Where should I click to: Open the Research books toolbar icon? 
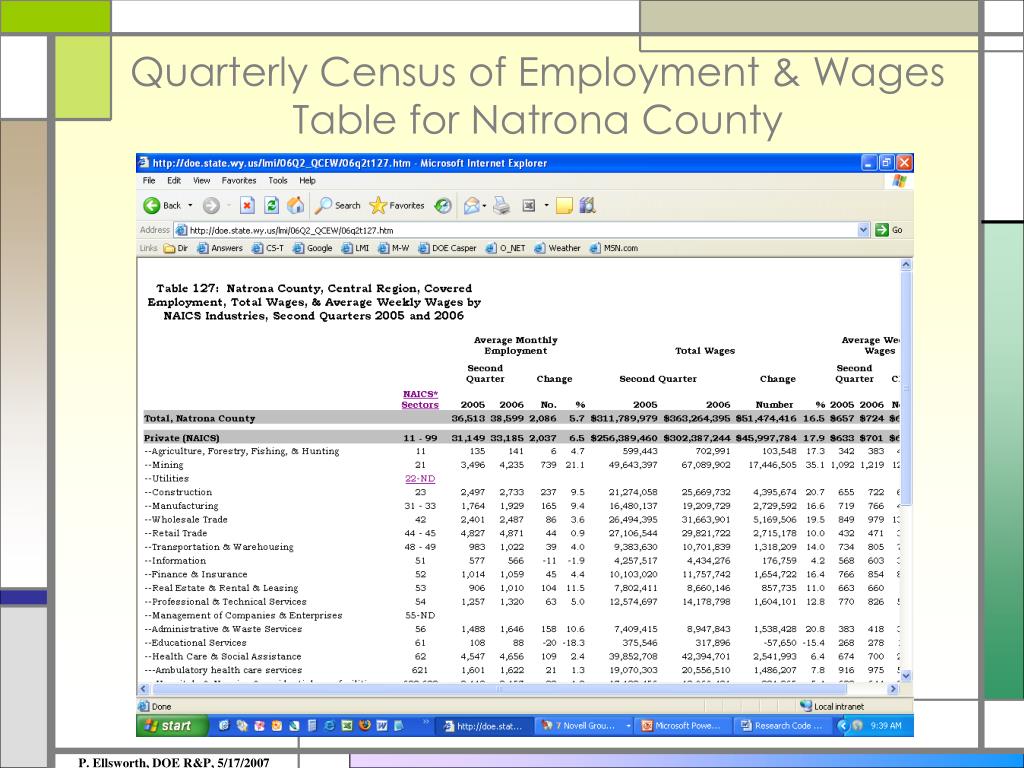pyautogui.click(x=588, y=206)
